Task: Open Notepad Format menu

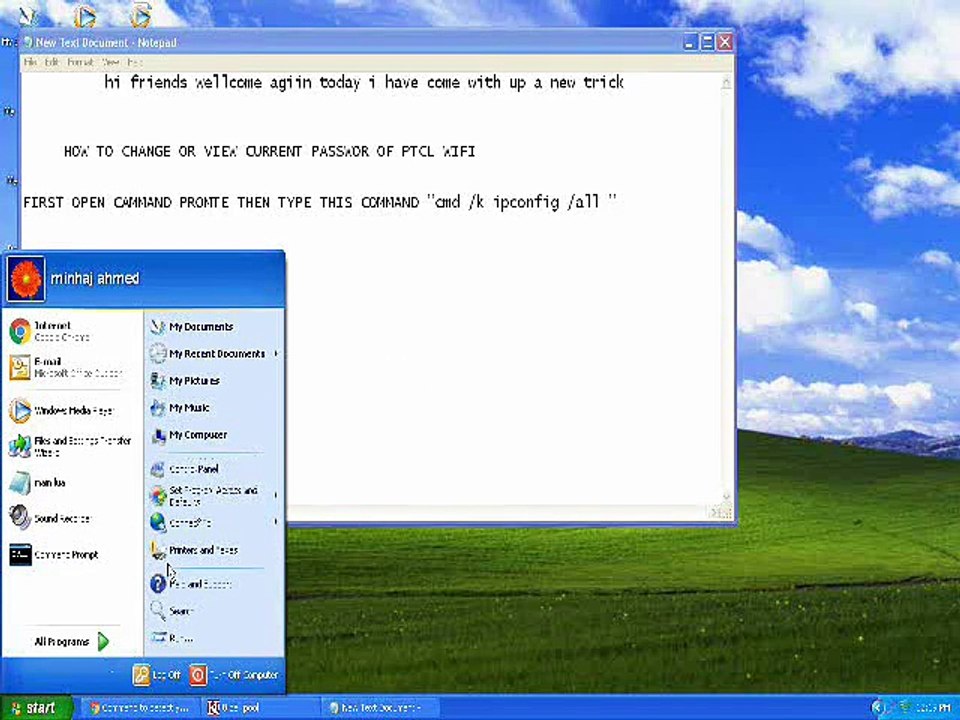Action: click(x=80, y=62)
